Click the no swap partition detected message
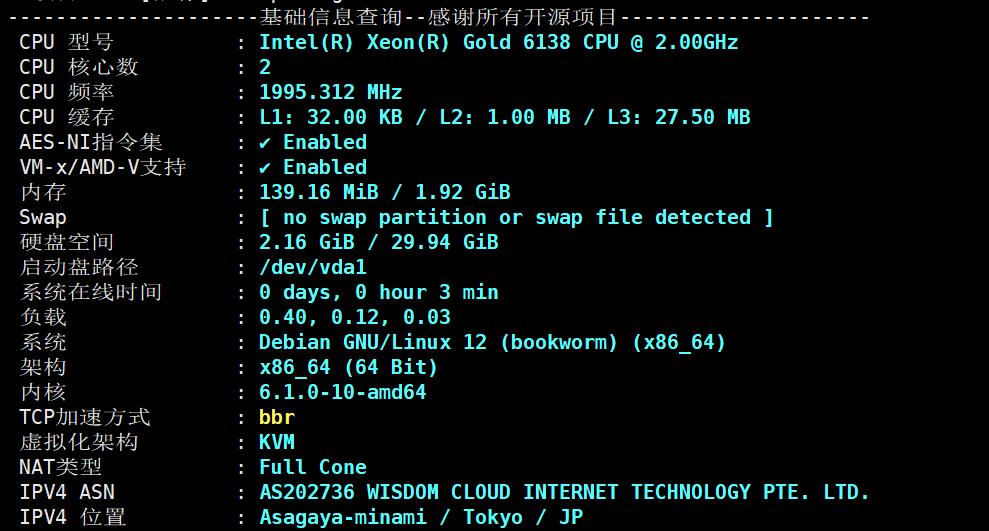 (516, 217)
